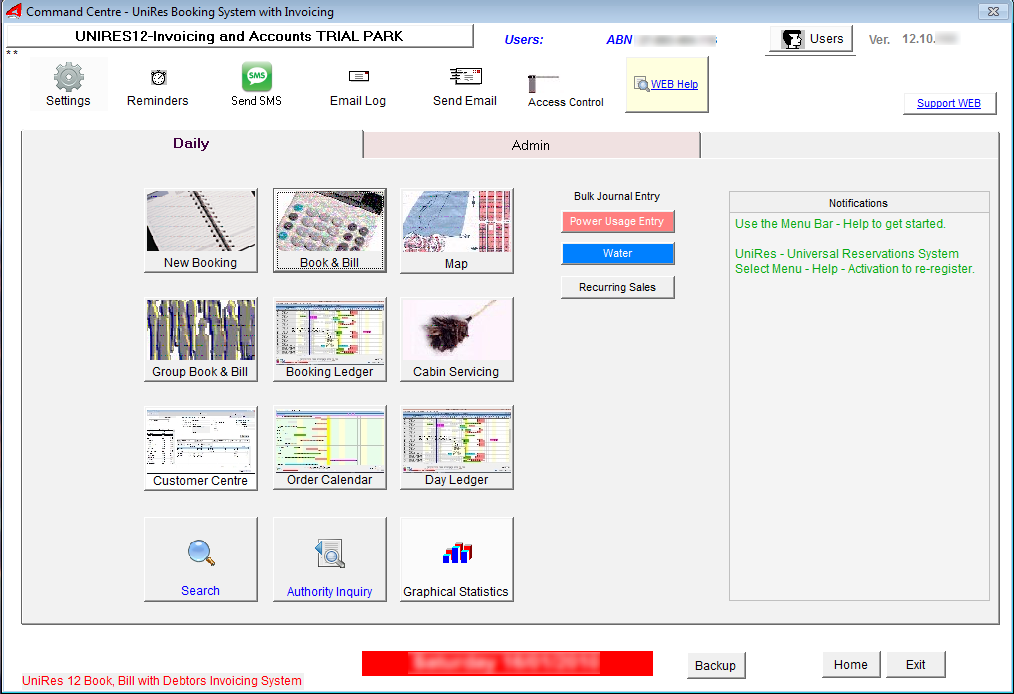Click the red date banner
Screen dimensions: 1014x694
(x=507, y=664)
